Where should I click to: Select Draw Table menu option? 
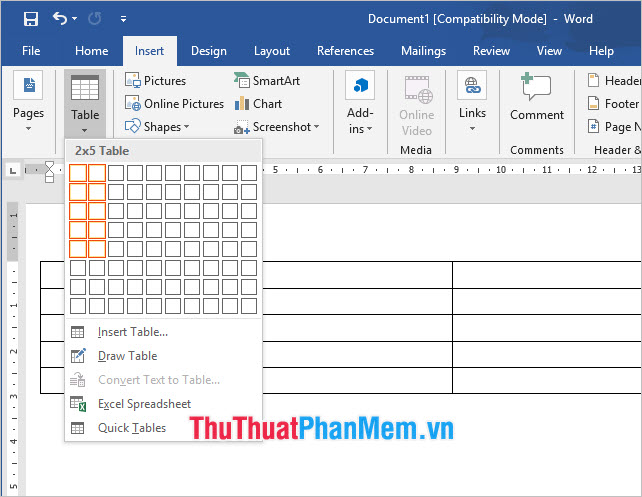[x=163, y=356]
